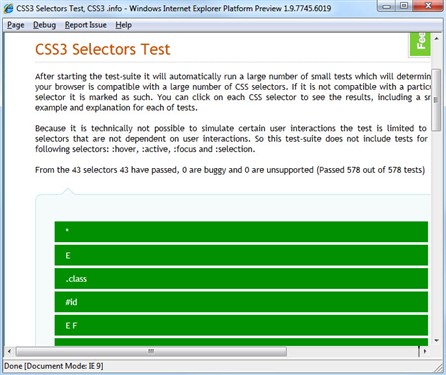Click the vertical scrollbar up arrow
Image resolution: width=446 pixels, height=375 pixels.
click(x=436, y=39)
